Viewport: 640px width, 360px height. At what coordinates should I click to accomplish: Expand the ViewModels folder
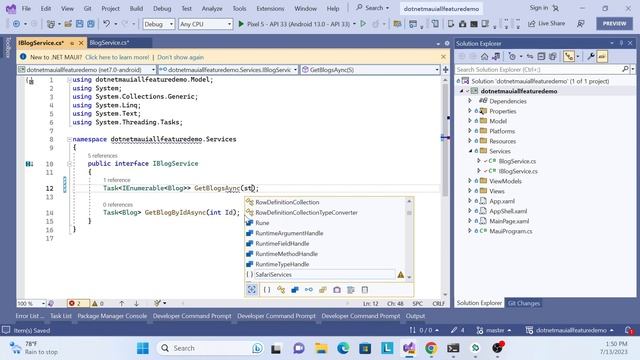[470, 181]
